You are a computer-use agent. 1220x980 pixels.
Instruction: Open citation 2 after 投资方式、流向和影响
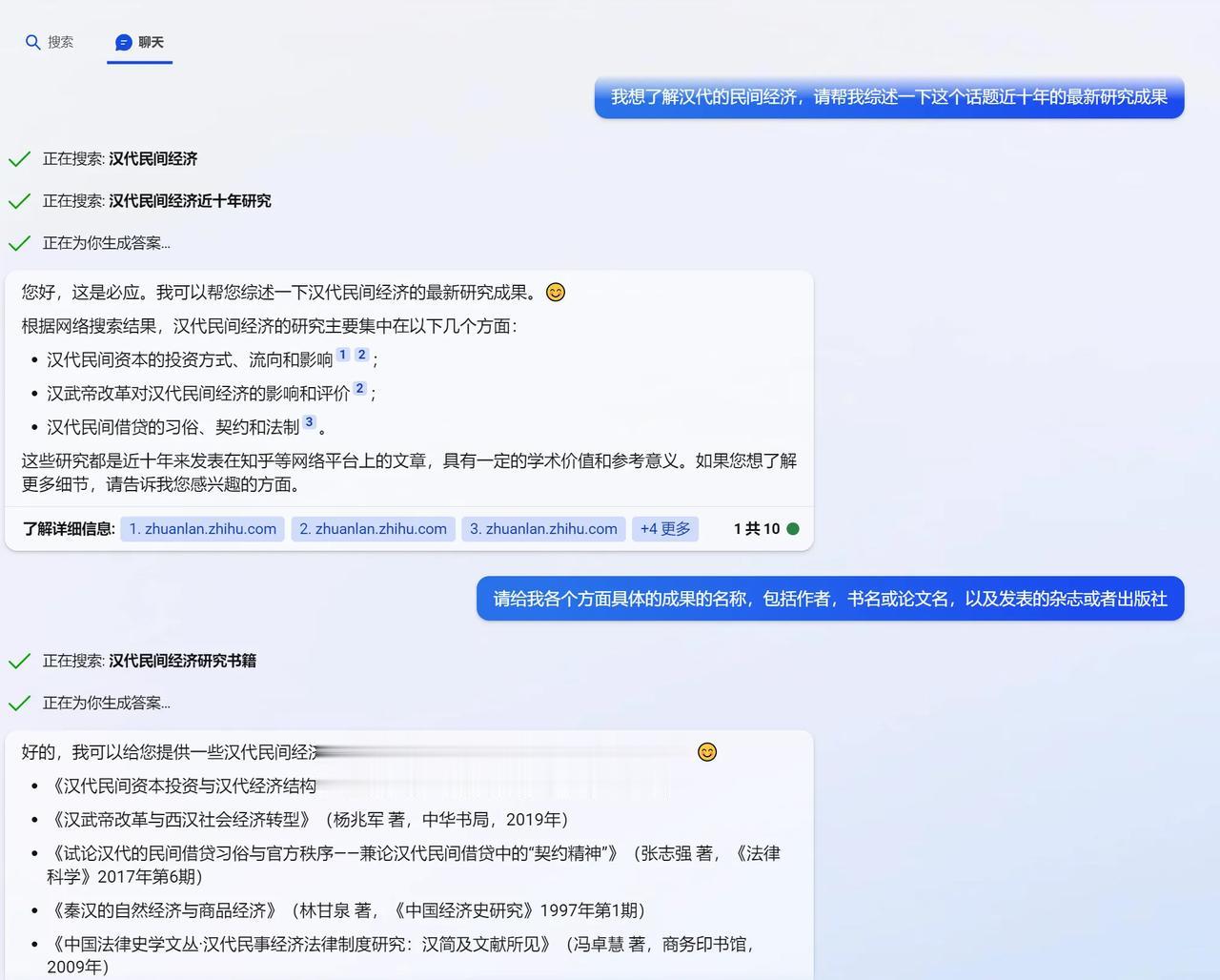tap(361, 355)
